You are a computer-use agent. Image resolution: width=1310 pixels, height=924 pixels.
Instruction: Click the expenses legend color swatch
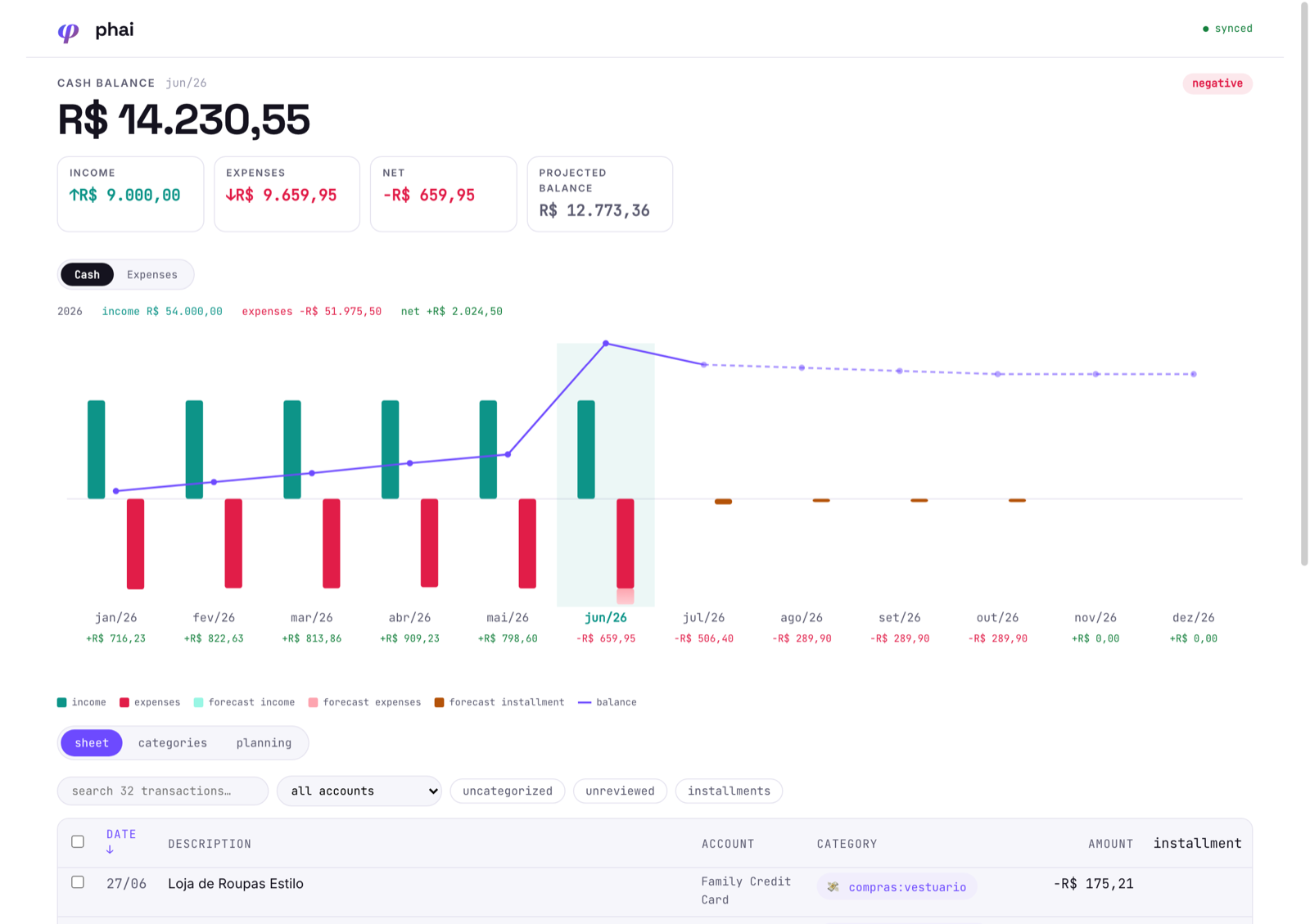[x=124, y=702]
